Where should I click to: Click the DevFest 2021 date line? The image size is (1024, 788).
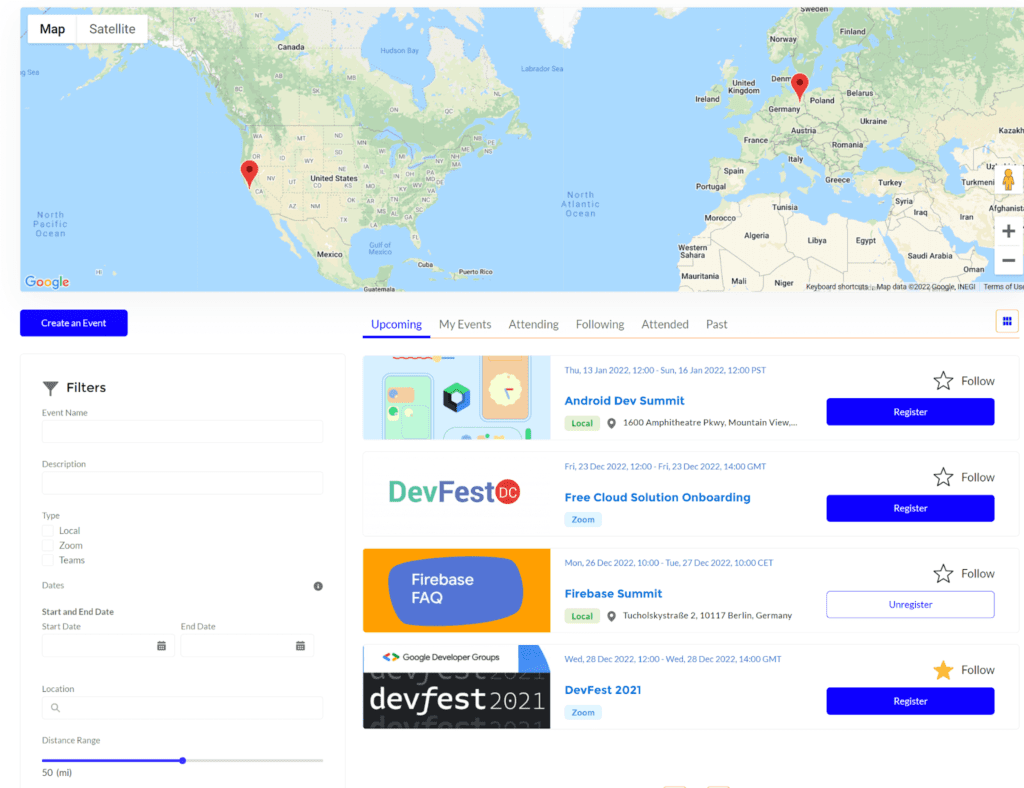click(x=673, y=659)
